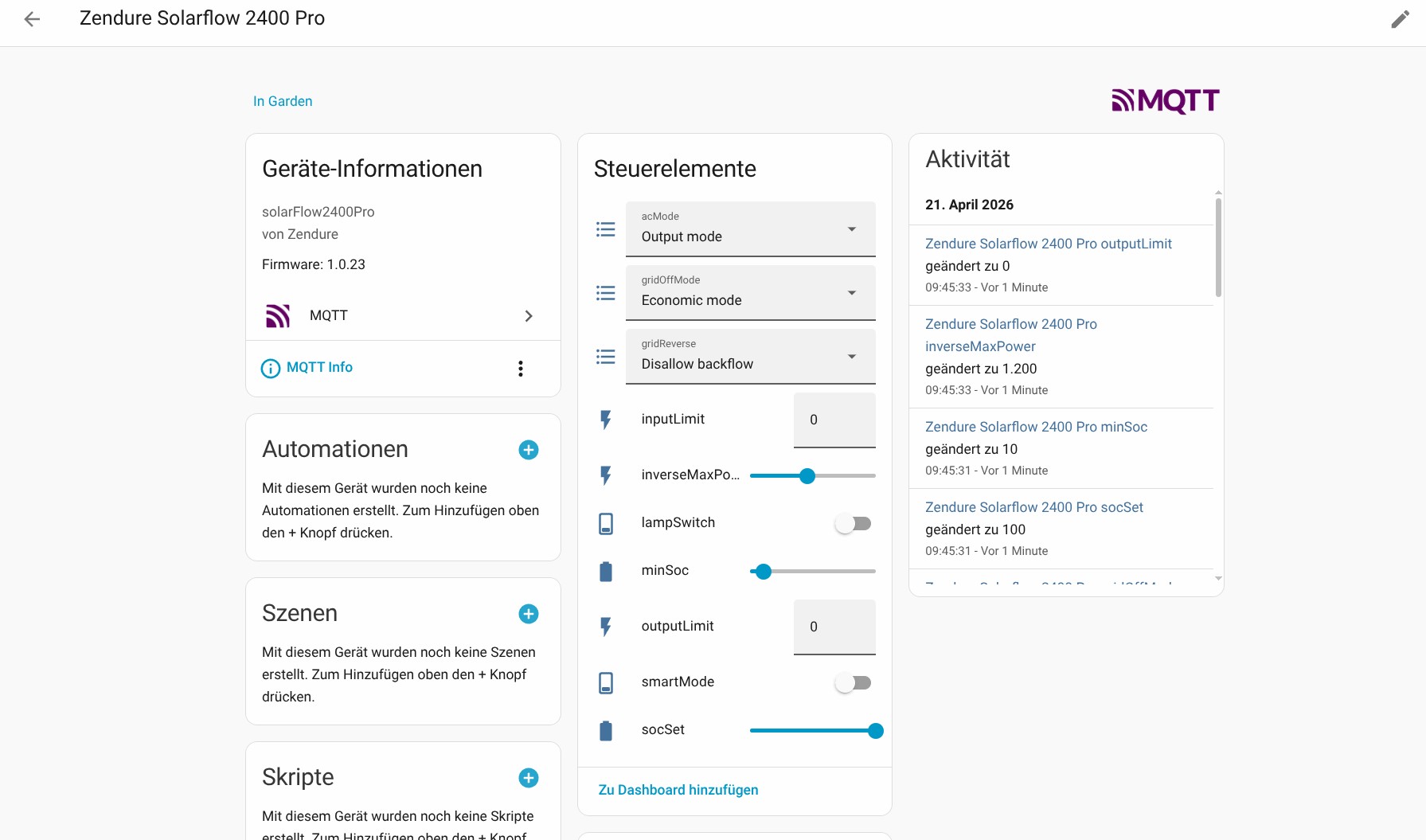Add a new automation with plus icon
Screen dimensions: 1426x840
[528, 450]
